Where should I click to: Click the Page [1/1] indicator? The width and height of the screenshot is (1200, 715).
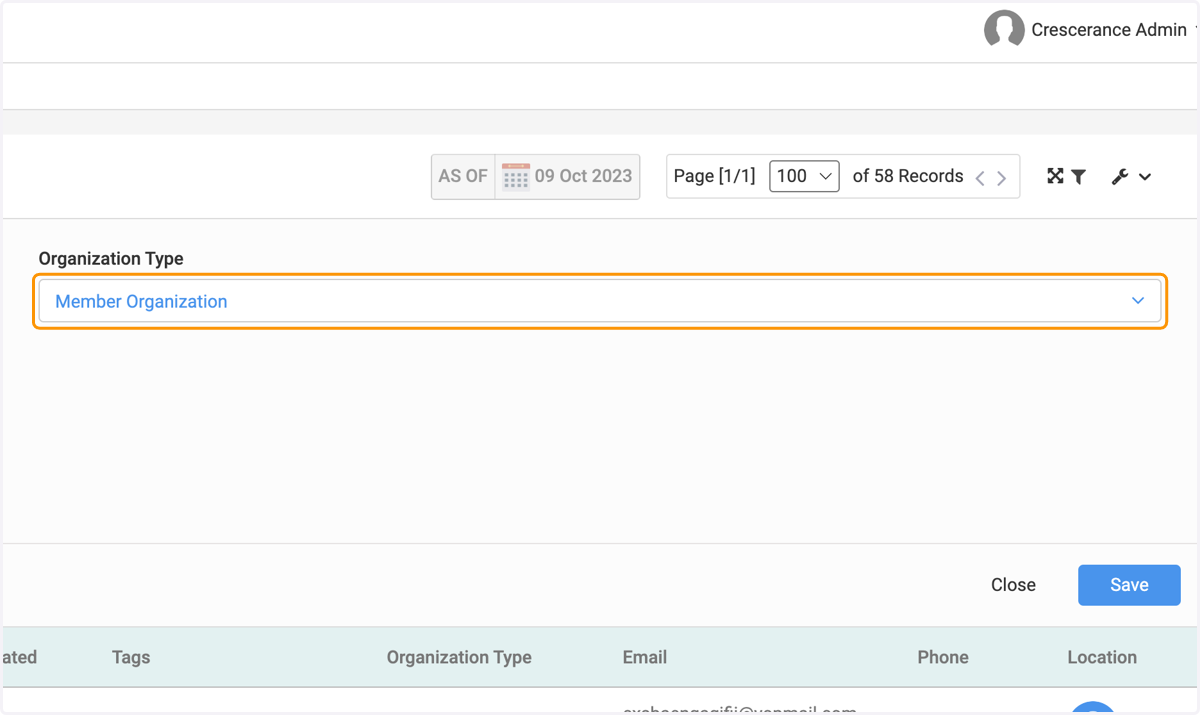(x=714, y=176)
